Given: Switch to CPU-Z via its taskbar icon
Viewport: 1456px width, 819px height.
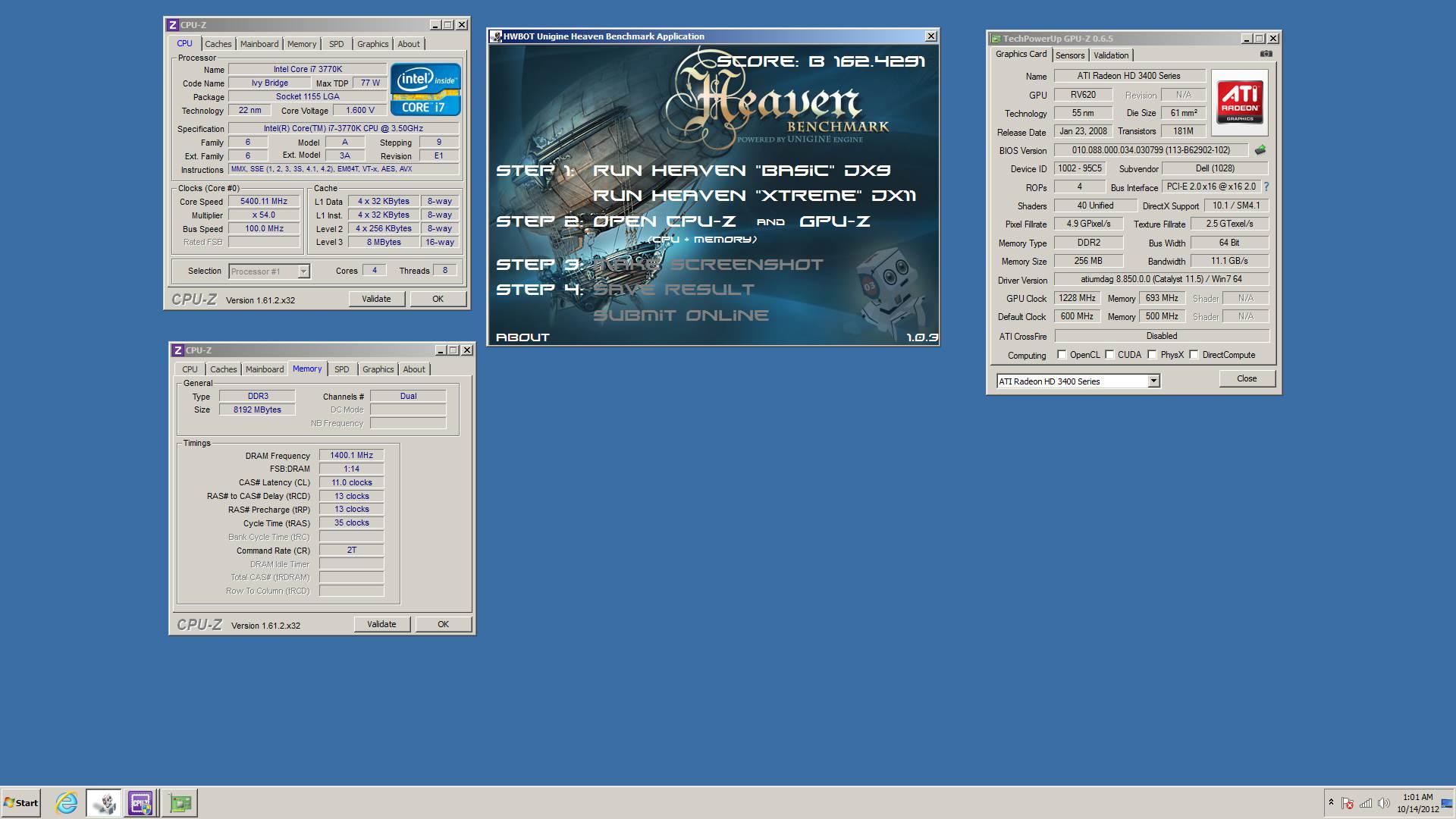Looking at the screenshot, I should (140, 802).
